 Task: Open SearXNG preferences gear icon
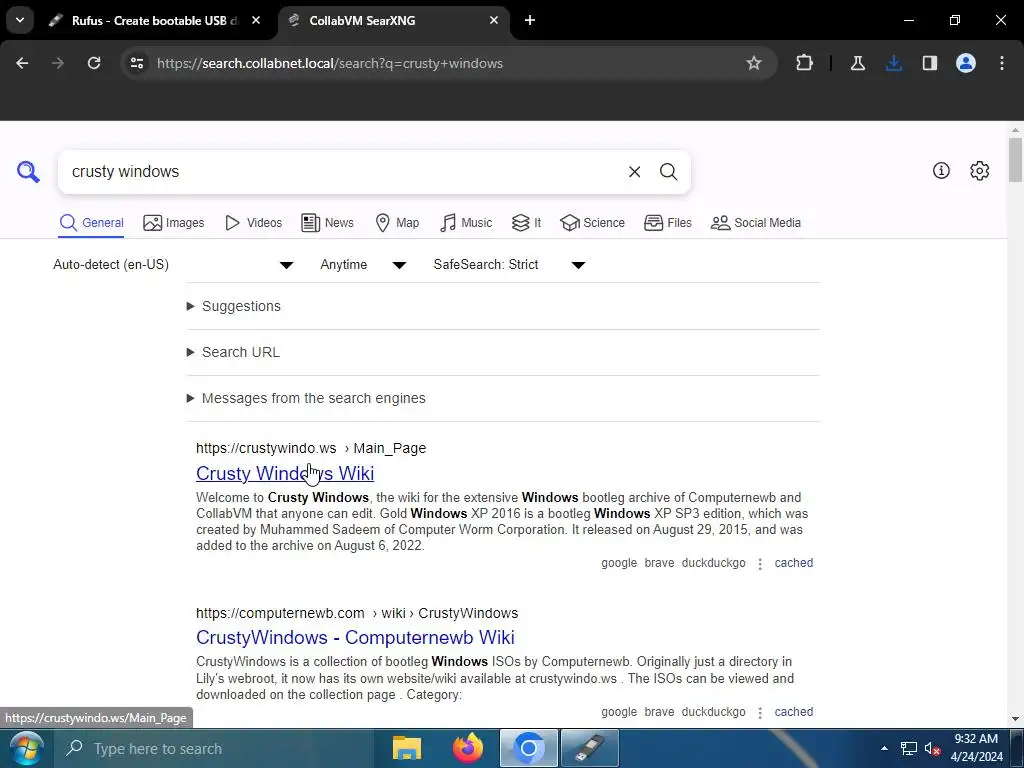[x=979, y=170]
